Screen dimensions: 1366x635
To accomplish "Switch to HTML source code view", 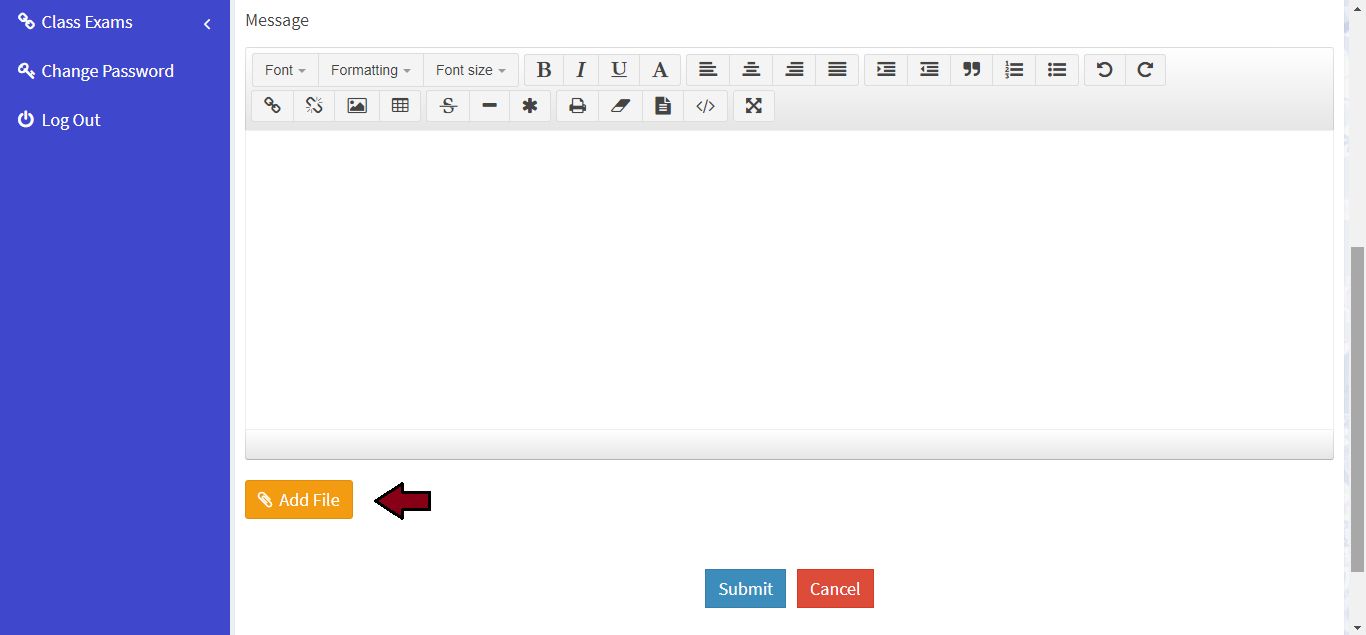I will click(705, 106).
